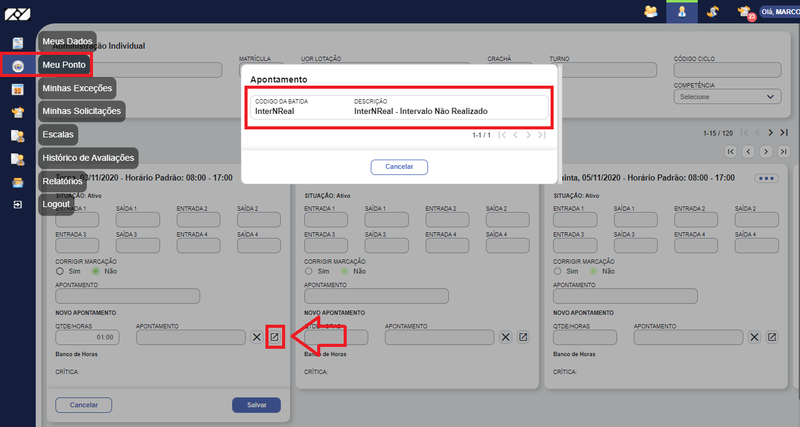Image resolution: width=800 pixels, height=427 pixels.
Task: Click the 1-15 / 120 page counter
Action: [718, 133]
